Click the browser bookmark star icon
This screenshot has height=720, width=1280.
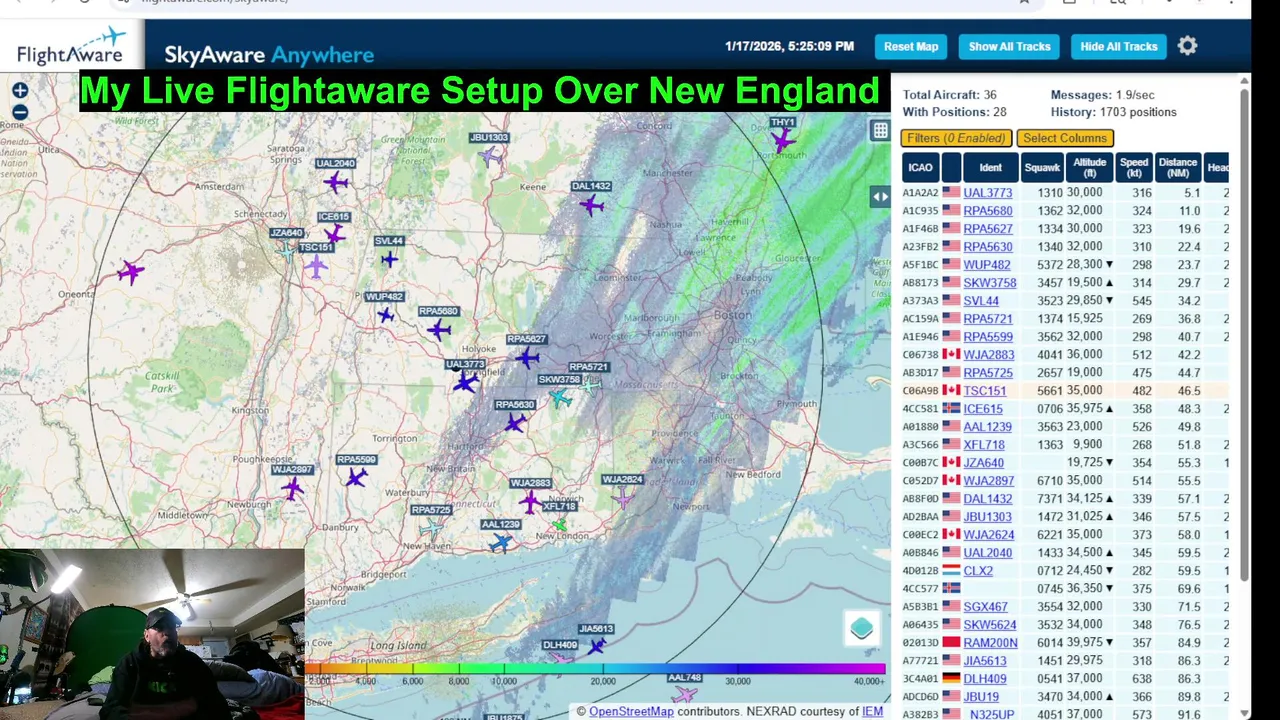click(1024, 2)
